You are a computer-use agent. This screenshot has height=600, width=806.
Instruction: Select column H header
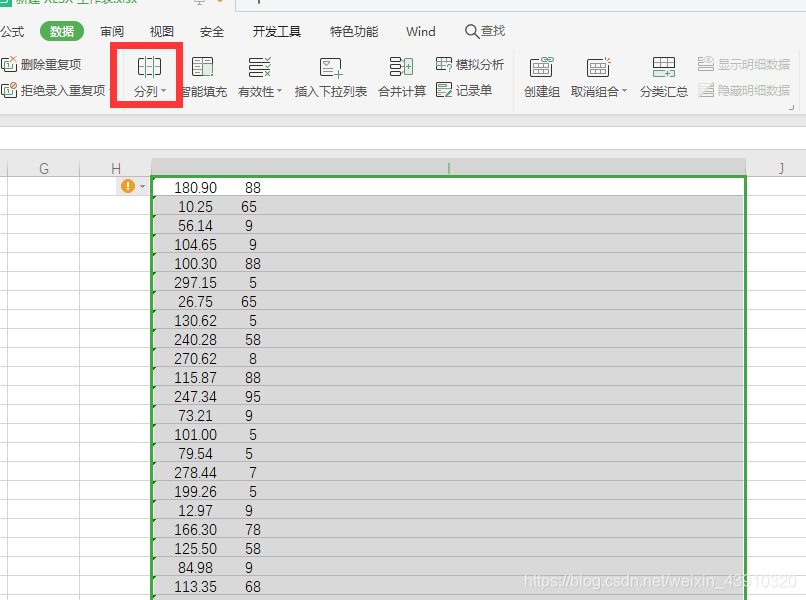point(116,168)
